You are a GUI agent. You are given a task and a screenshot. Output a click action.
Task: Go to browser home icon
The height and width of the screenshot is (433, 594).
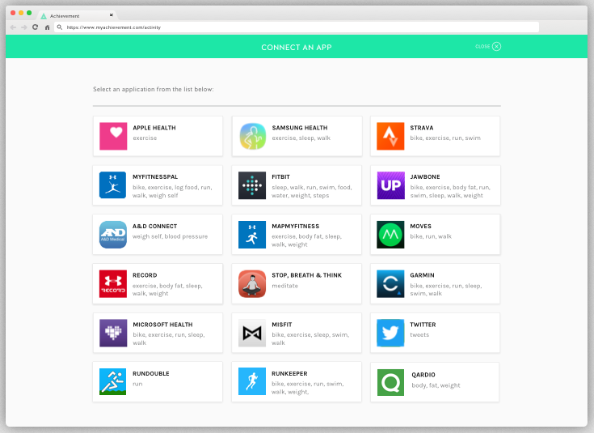47,27
